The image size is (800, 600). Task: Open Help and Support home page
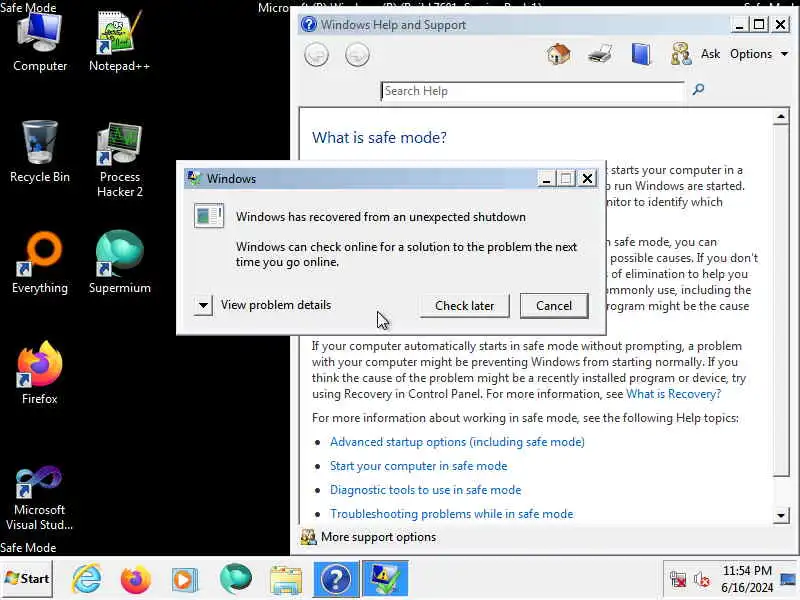[559, 54]
